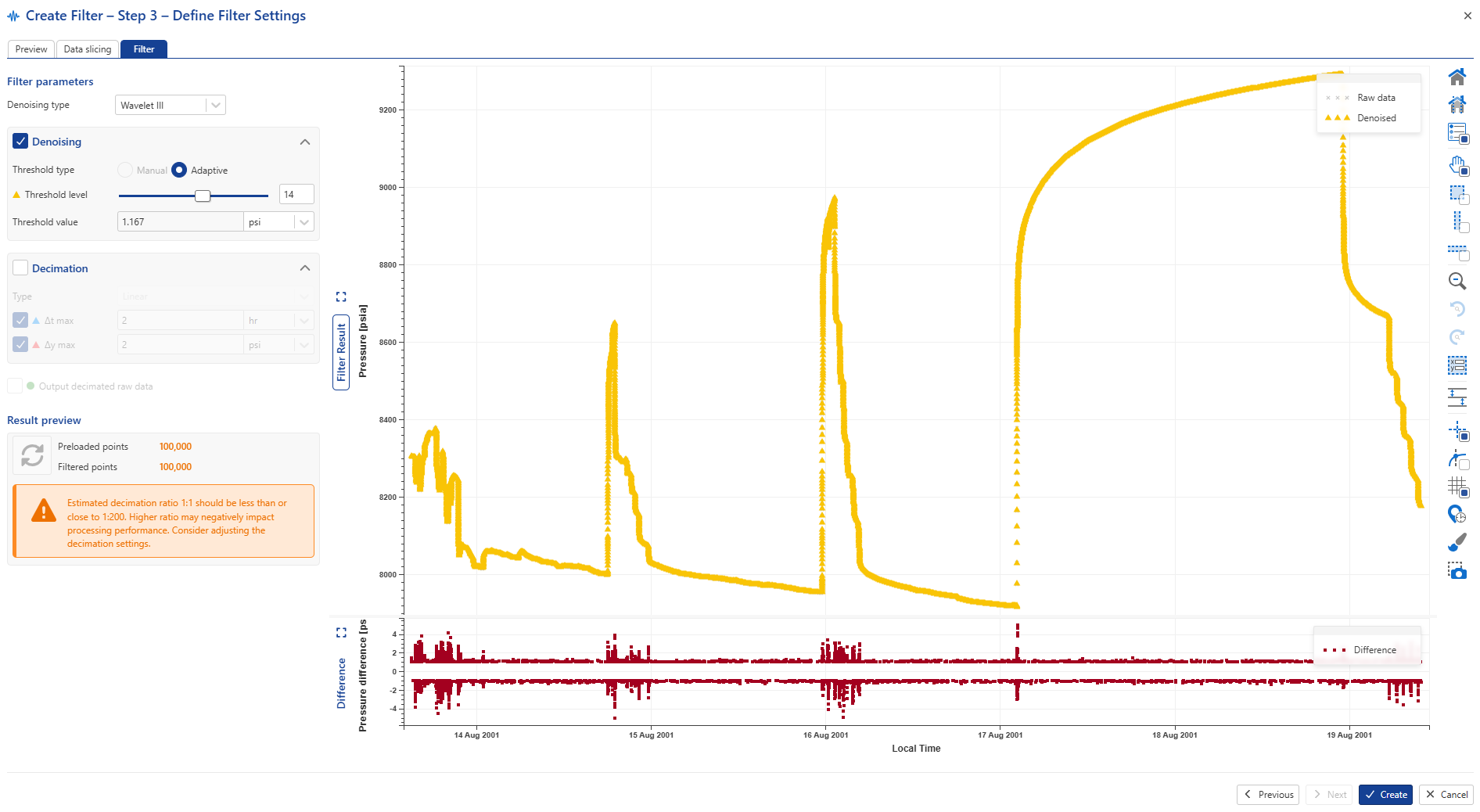This screenshot has width=1480, height=812.
Task: Click the zoom out magnifier icon
Action: (x=1457, y=281)
